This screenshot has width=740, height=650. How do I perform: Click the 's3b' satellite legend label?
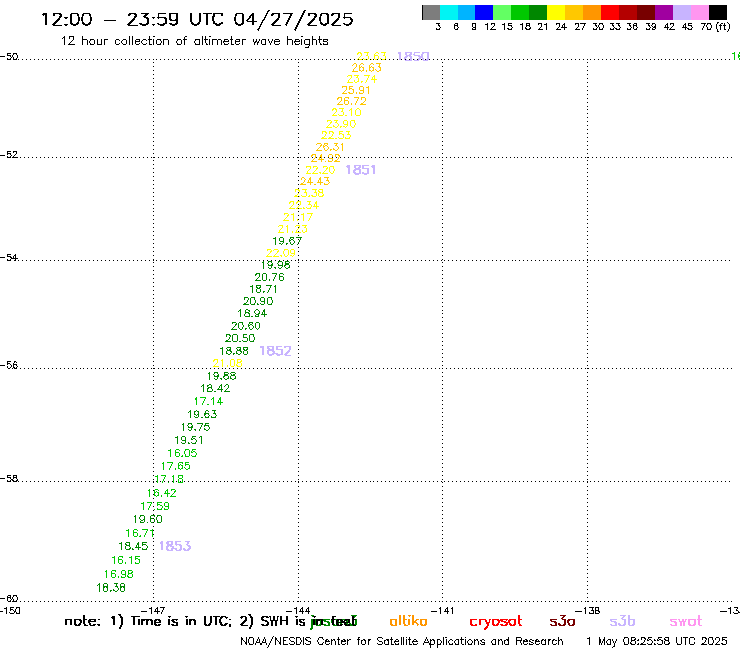622,621
